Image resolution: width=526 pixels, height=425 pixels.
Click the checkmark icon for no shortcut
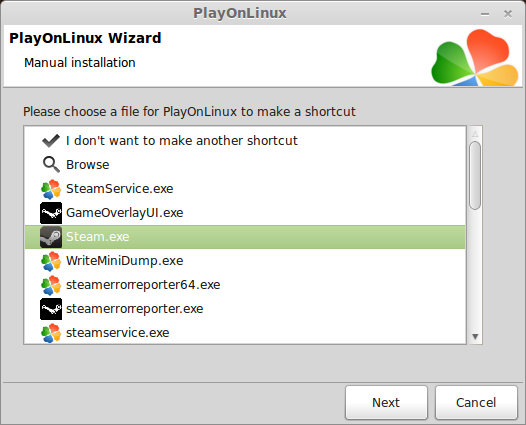click(51, 141)
